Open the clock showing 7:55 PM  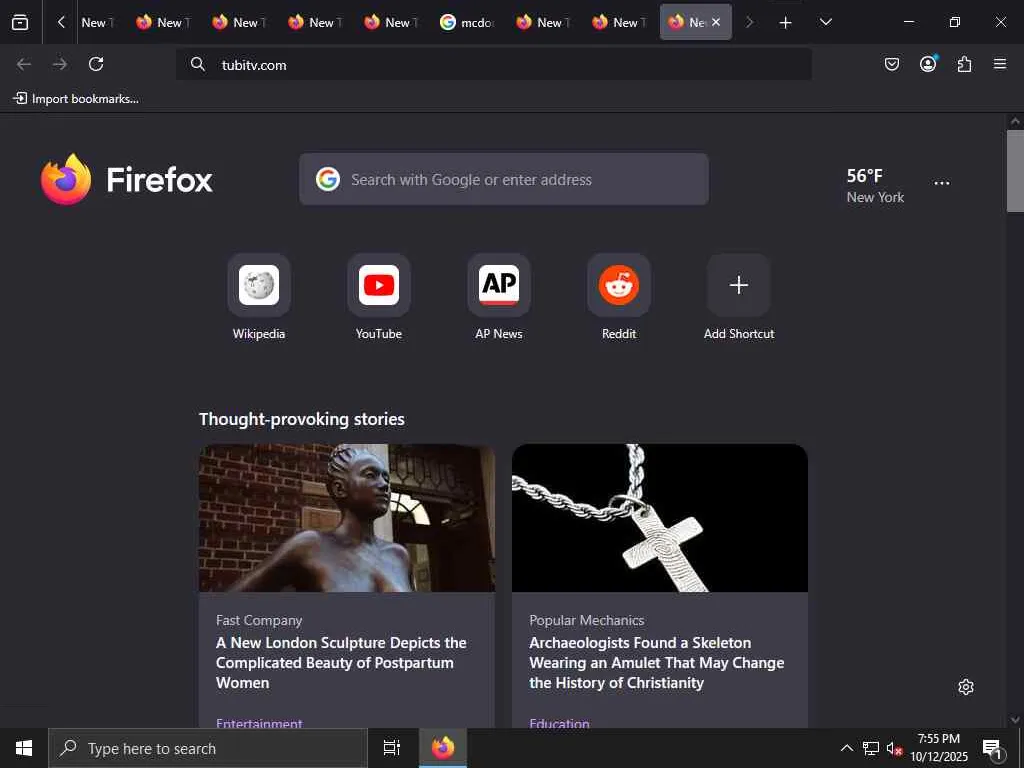(939, 748)
